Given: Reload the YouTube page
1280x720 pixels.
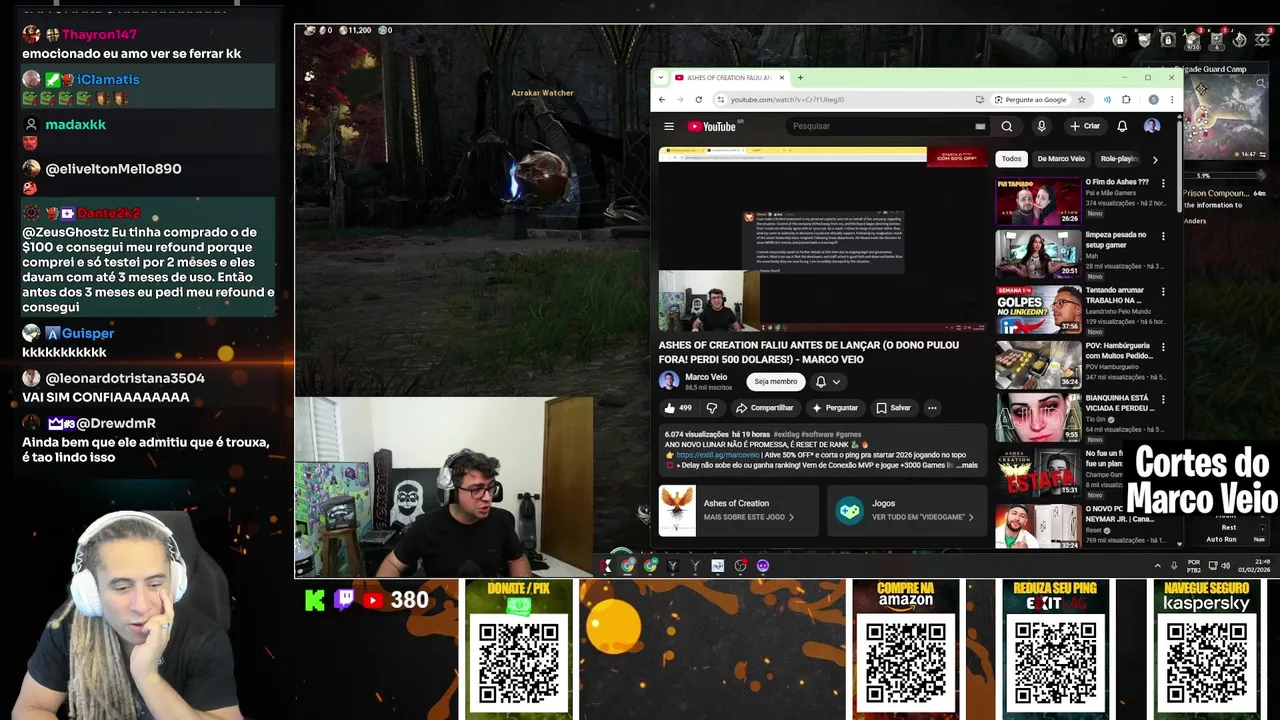Looking at the screenshot, I should pyautogui.click(x=698, y=100).
